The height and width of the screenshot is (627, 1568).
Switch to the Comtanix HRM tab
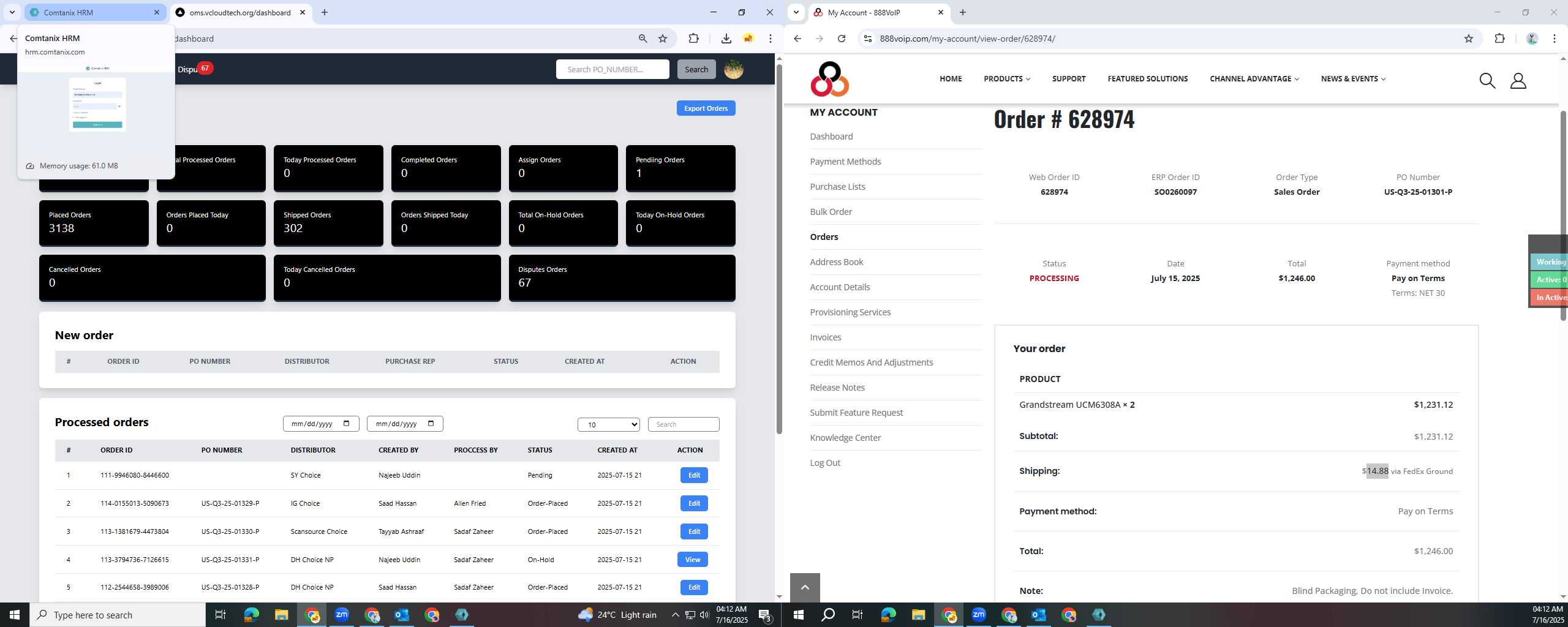95,12
